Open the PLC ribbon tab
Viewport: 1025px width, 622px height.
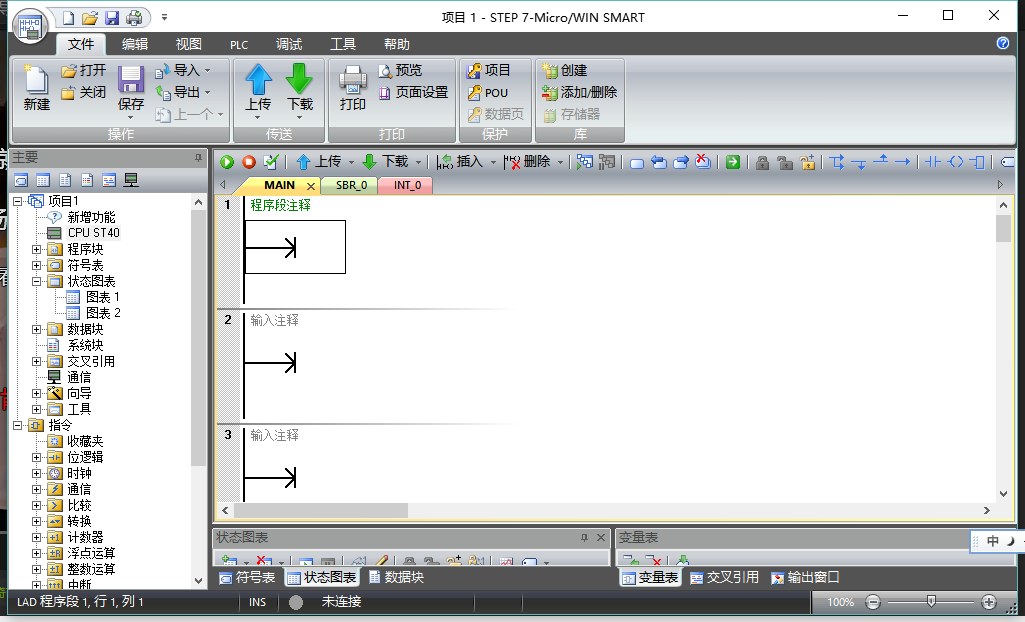click(x=239, y=44)
